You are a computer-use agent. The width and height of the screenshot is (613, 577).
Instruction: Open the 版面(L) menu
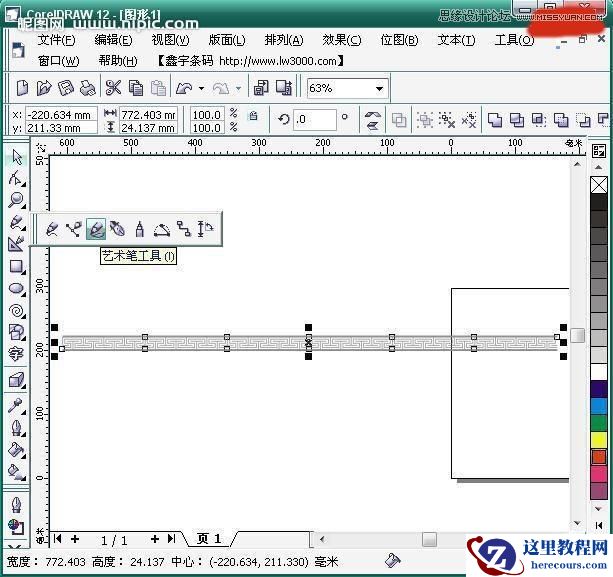pos(227,40)
